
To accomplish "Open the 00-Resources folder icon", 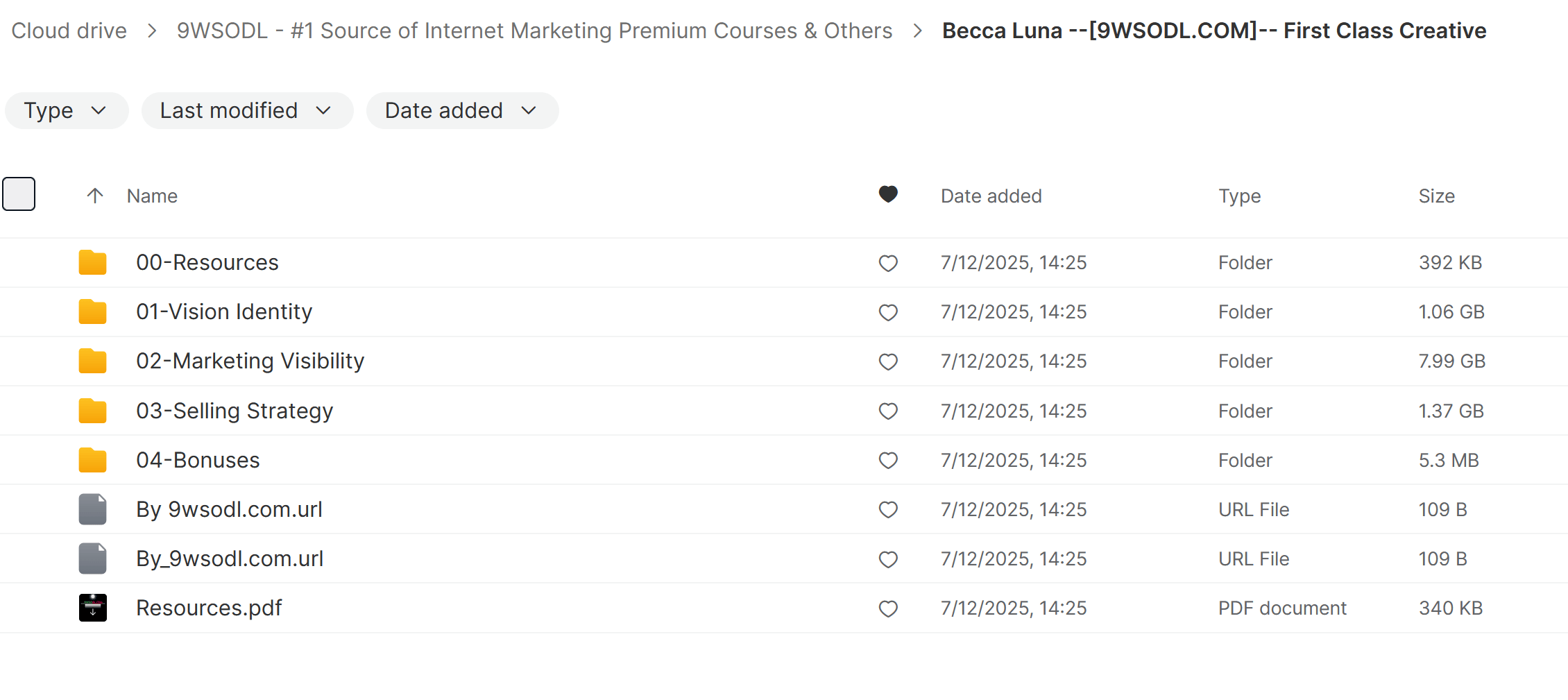I will click(x=92, y=262).
